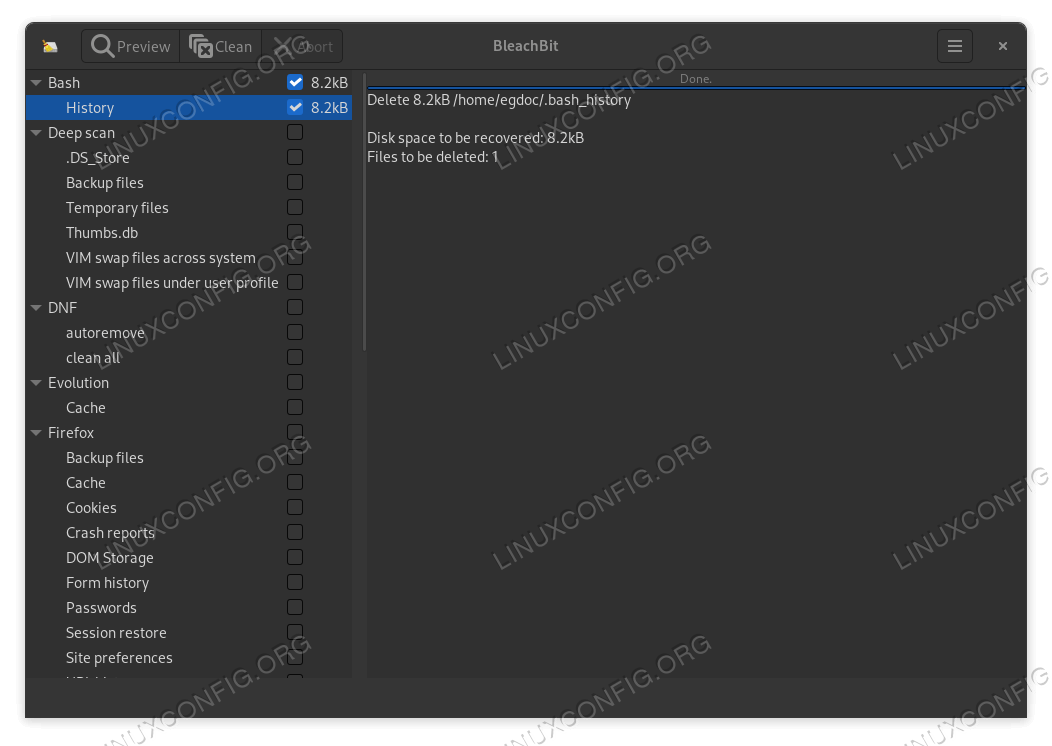Check the Passwords checkbox

pyautogui.click(x=295, y=607)
